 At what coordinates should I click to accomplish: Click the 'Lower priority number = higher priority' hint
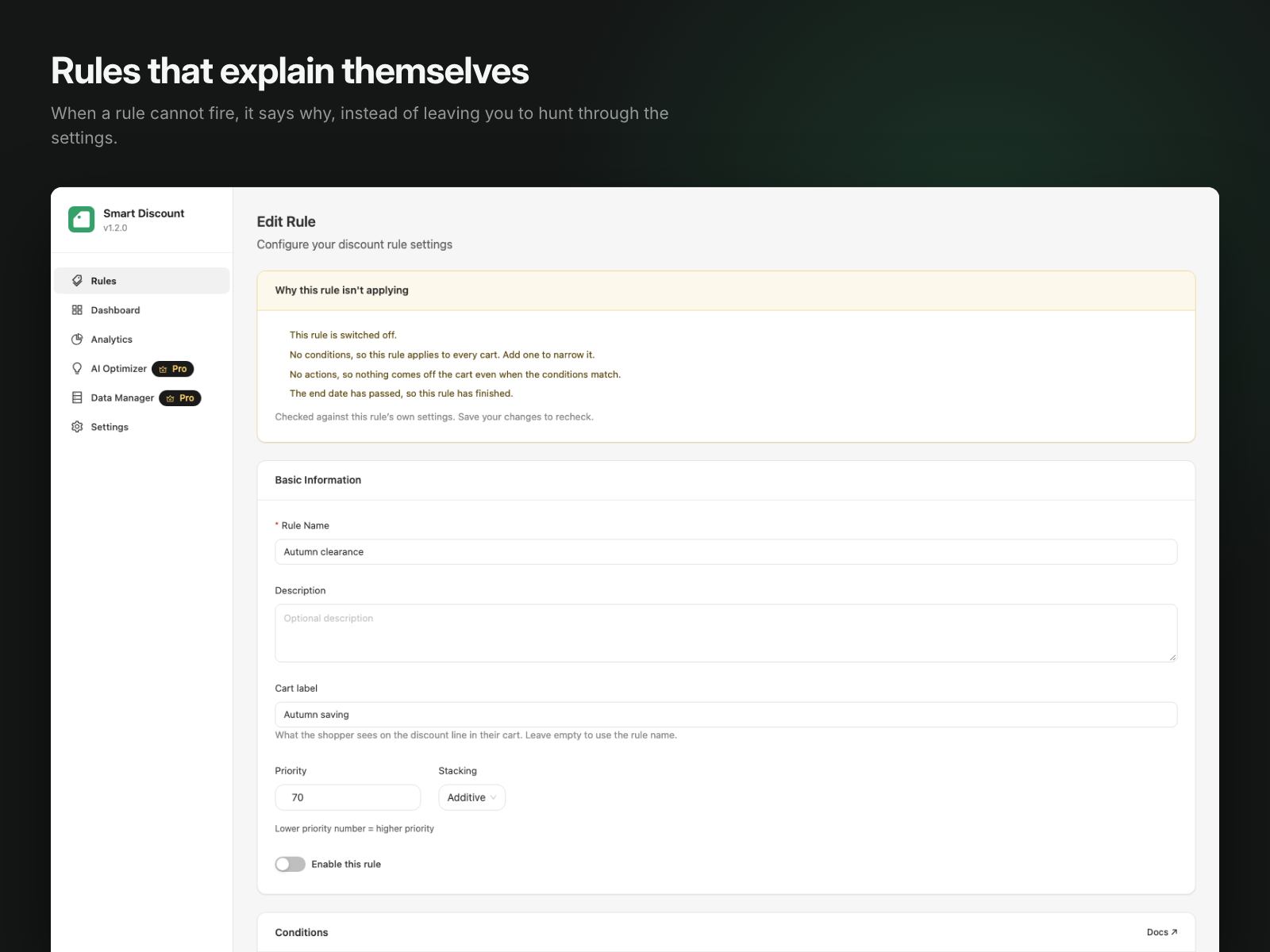[354, 829]
